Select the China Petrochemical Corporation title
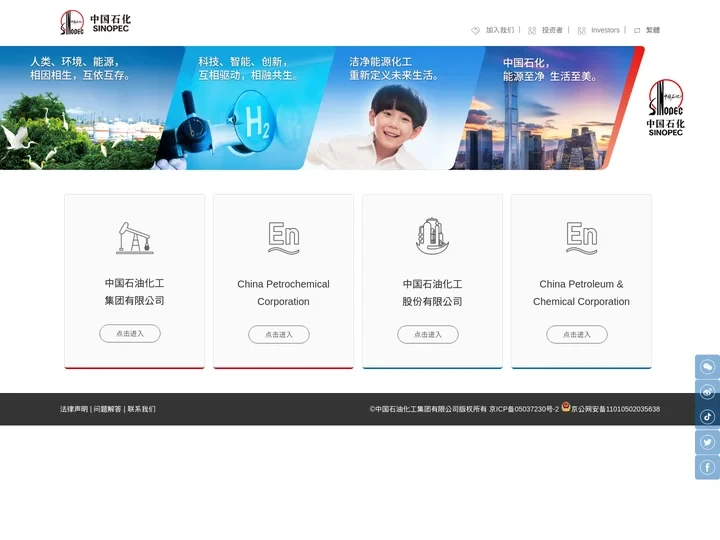 [283, 292]
